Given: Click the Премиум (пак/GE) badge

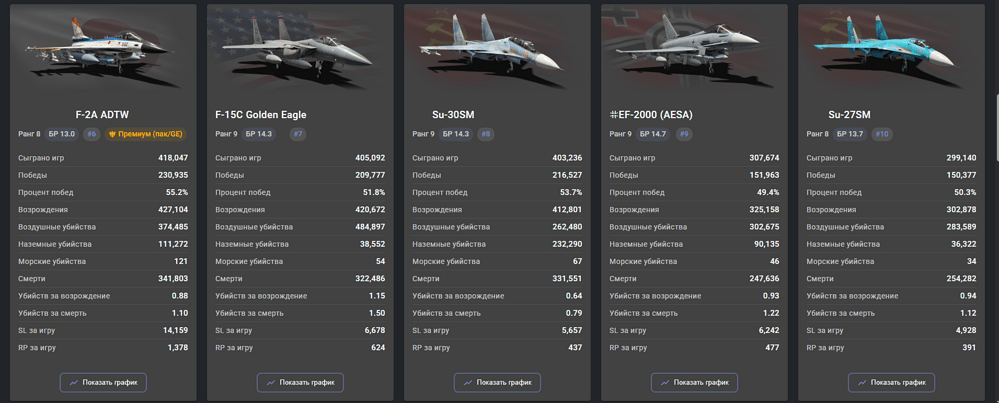Looking at the screenshot, I should coord(145,134).
